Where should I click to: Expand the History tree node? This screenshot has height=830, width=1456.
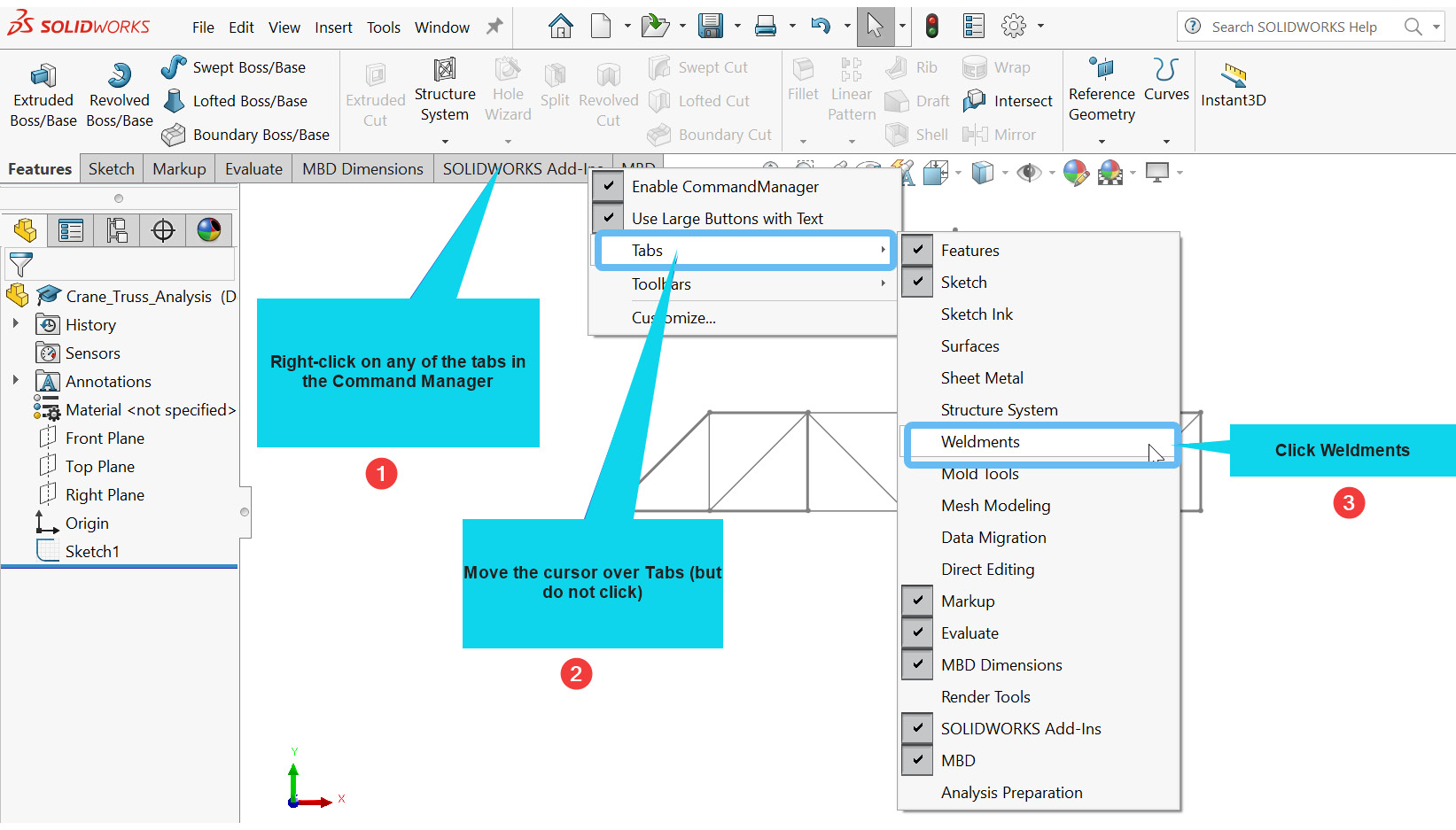[16, 324]
